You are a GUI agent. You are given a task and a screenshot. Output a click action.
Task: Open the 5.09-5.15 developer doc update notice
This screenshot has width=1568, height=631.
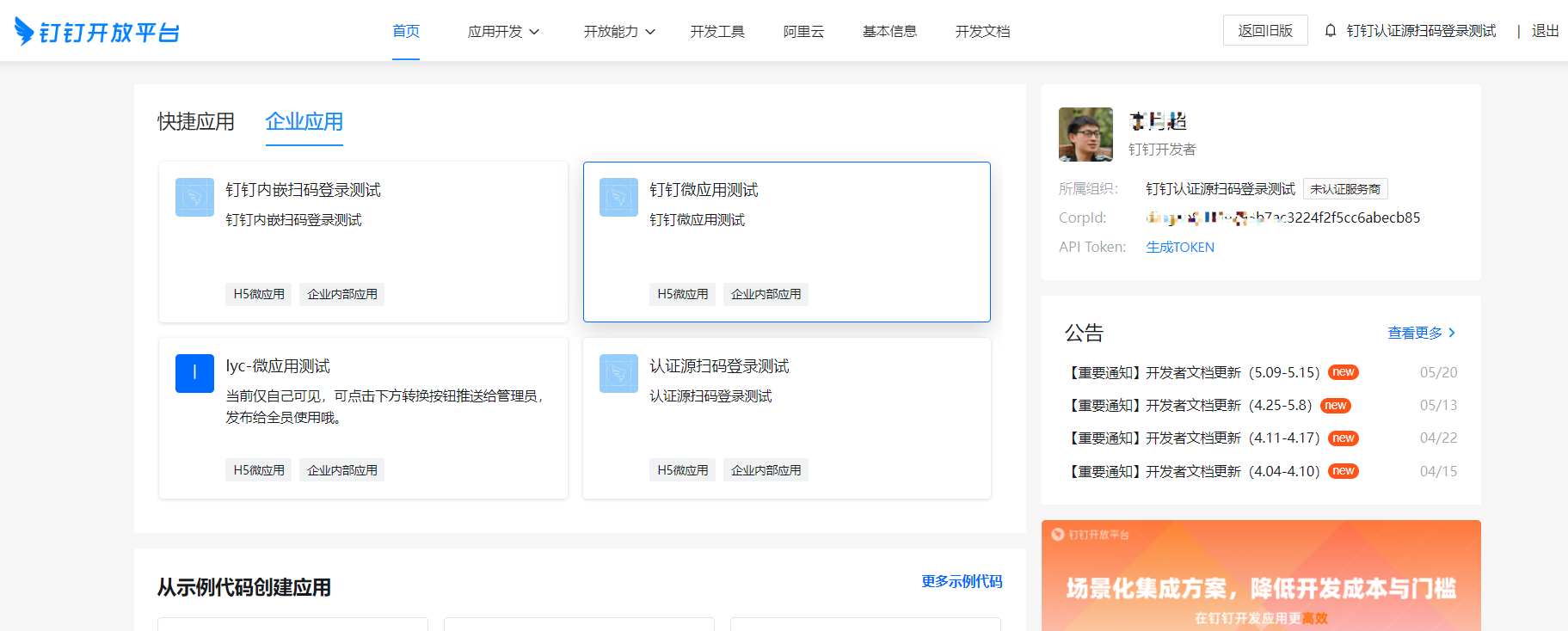(x=1193, y=373)
